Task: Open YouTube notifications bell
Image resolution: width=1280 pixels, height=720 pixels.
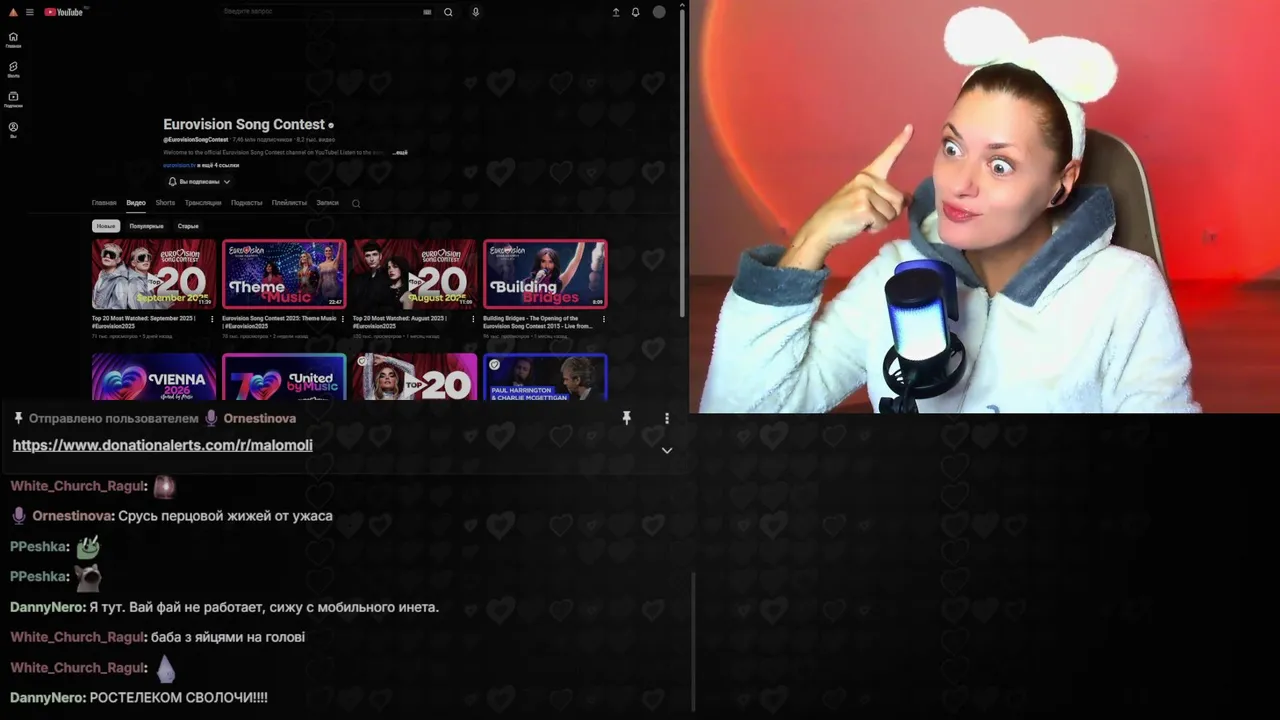Action: point(635,12)
